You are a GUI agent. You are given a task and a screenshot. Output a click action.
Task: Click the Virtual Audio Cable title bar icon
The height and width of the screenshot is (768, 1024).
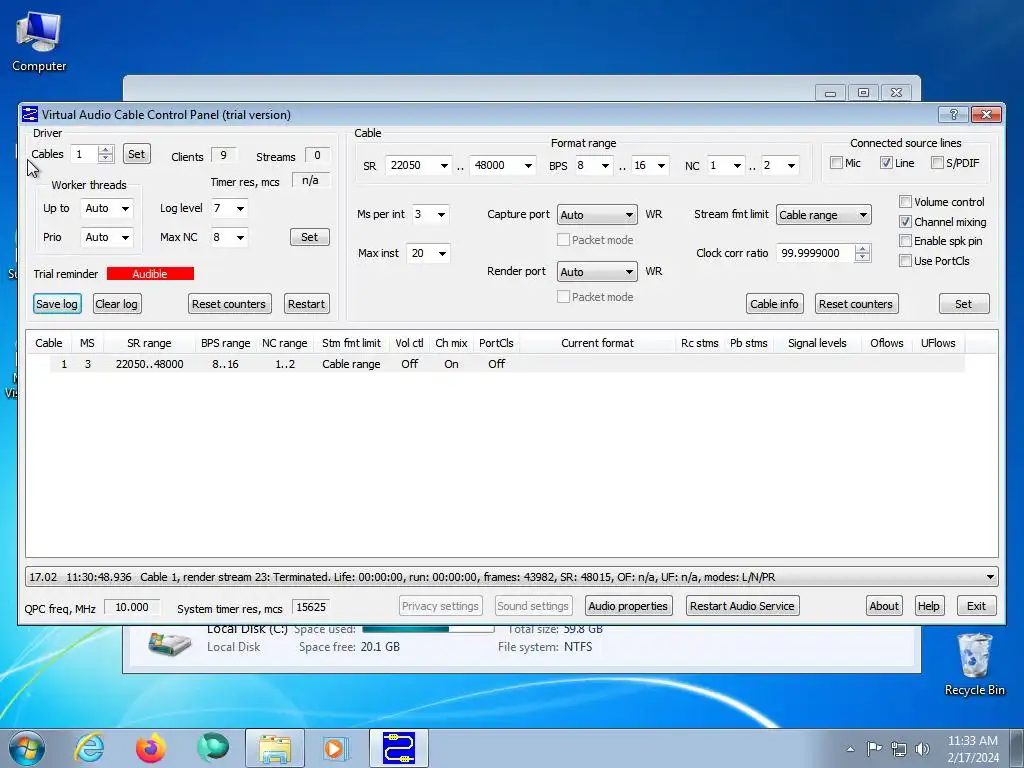pyautogui.click(x=30, y=114)
